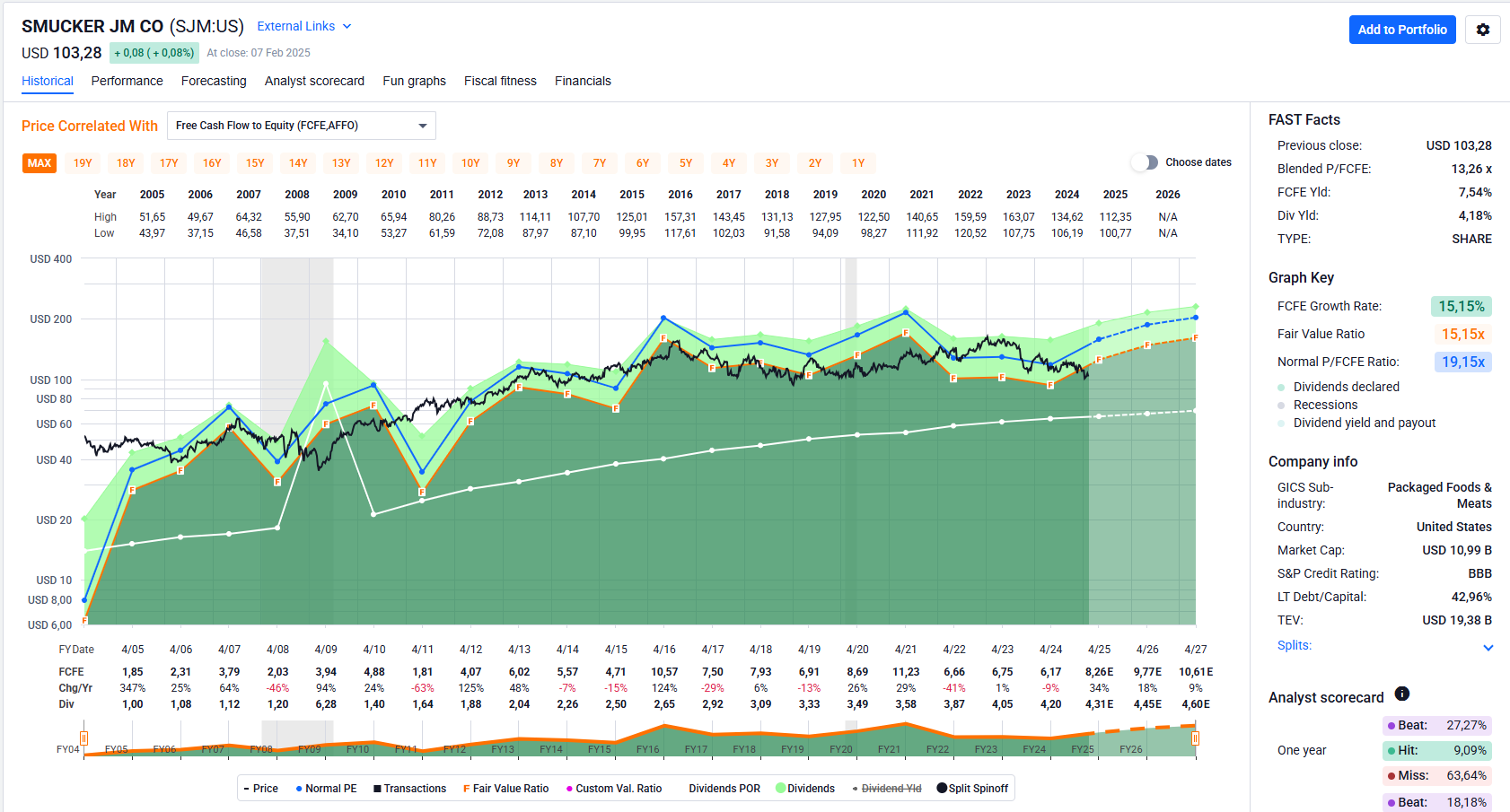The image size is (1510, 812).
Task: Click the Custom Val. Ratio legend dot
Action: [569, 789]
